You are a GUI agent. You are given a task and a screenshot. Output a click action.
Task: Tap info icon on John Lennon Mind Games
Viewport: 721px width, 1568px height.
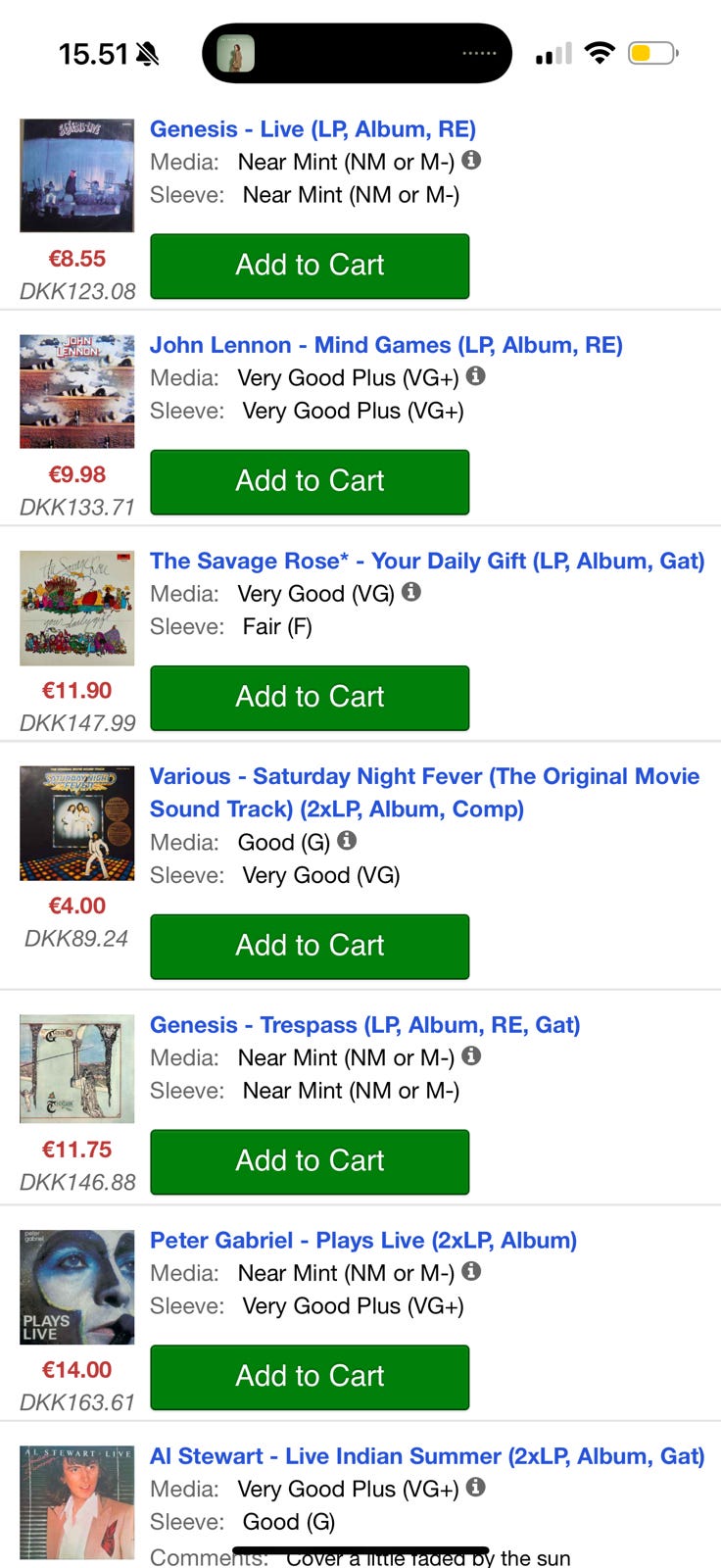[475, 375]
